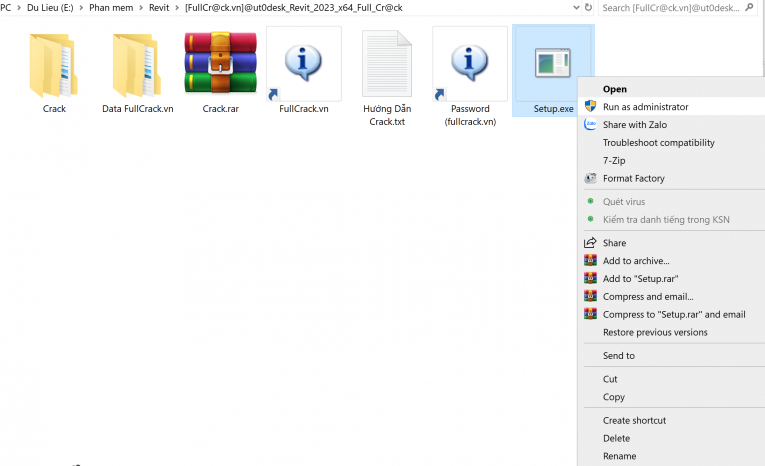Choose Cut in context menu
The image size is (765, 466).
click(x=671, y=379)
